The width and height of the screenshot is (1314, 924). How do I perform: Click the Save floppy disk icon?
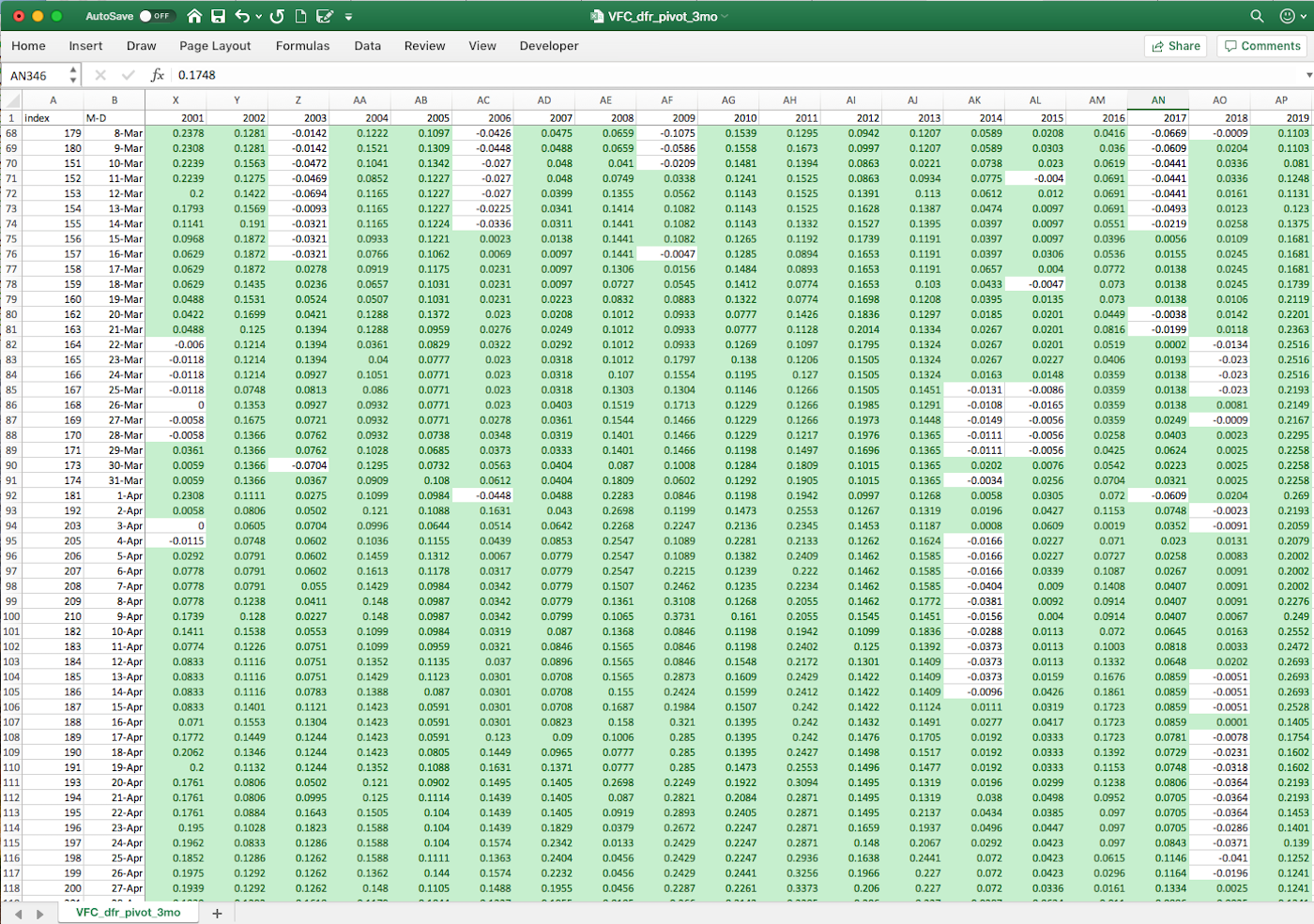click(x=218, y=16)
